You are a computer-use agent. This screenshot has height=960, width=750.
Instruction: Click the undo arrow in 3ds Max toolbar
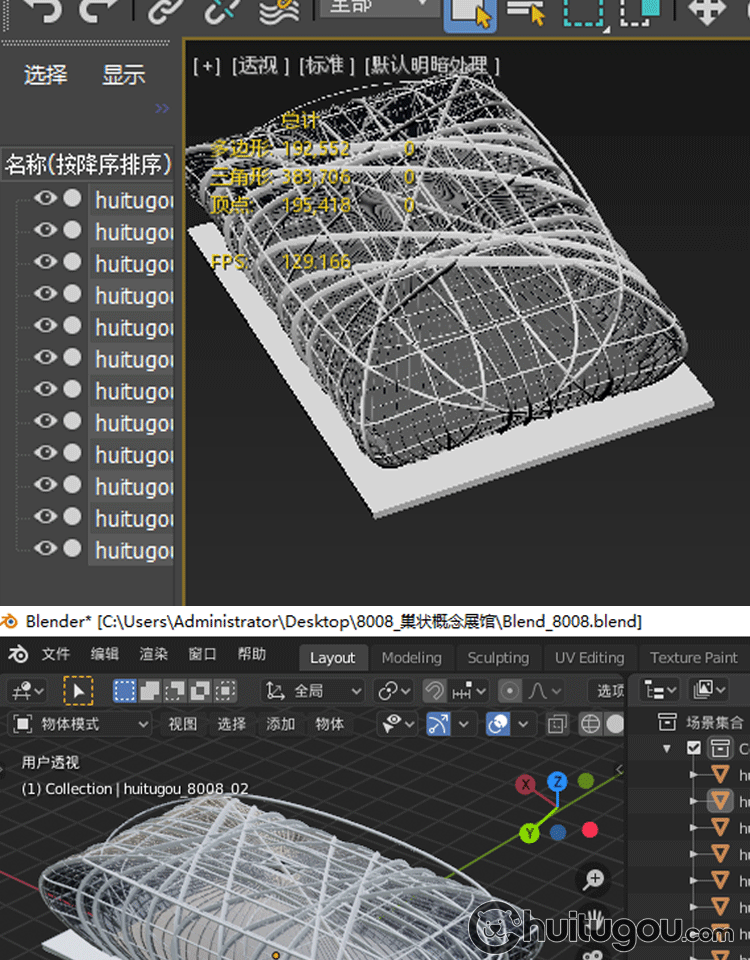point(42,10)
